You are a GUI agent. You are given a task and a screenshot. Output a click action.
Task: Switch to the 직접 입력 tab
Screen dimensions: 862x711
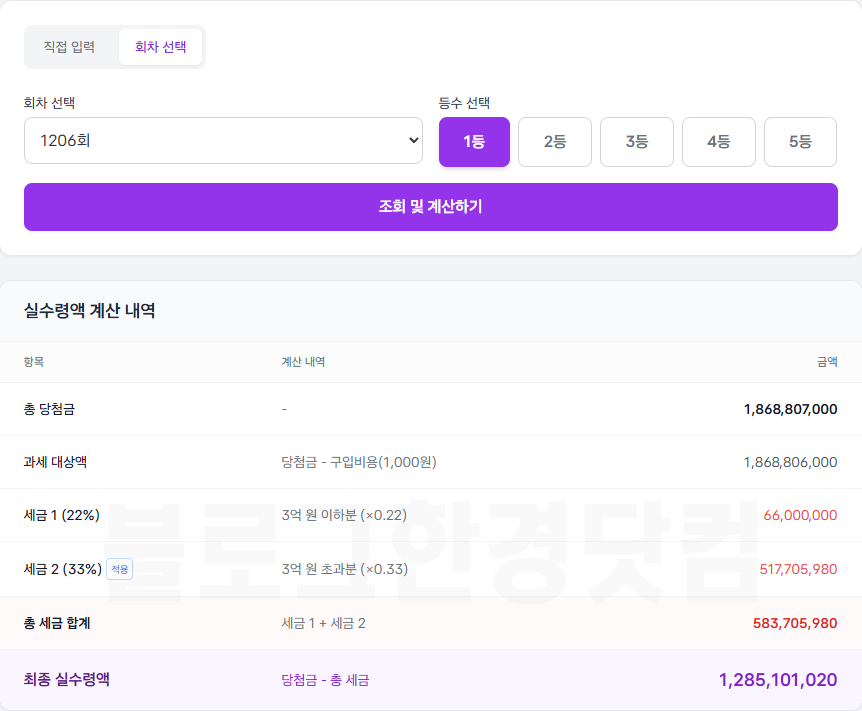[x=69, y=46]
